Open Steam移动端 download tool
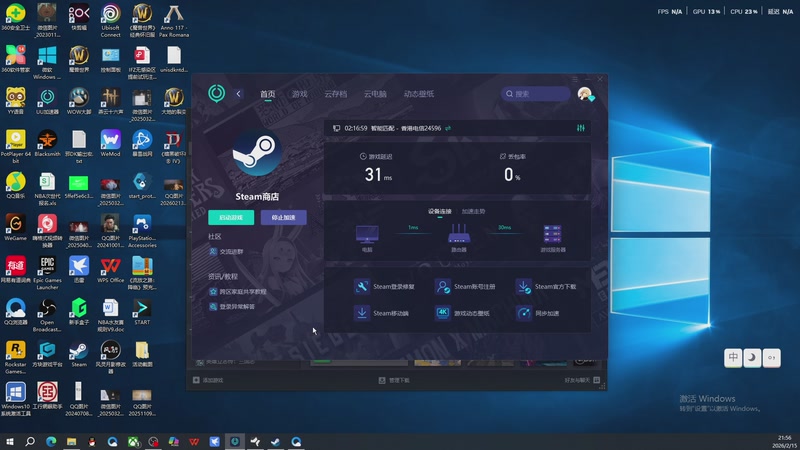 tap(381, 313)
